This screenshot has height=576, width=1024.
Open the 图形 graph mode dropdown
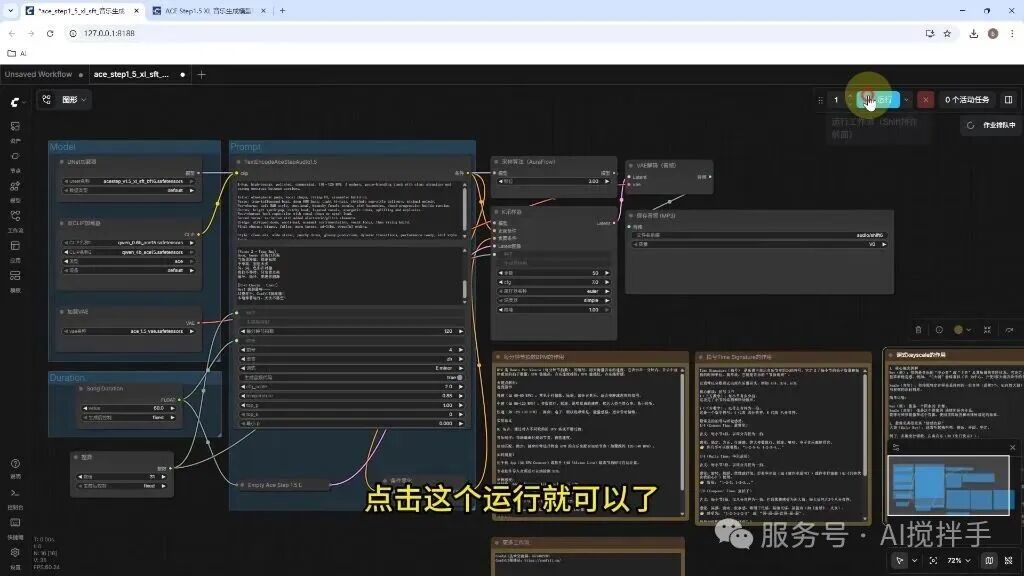(x=74, y=100)
